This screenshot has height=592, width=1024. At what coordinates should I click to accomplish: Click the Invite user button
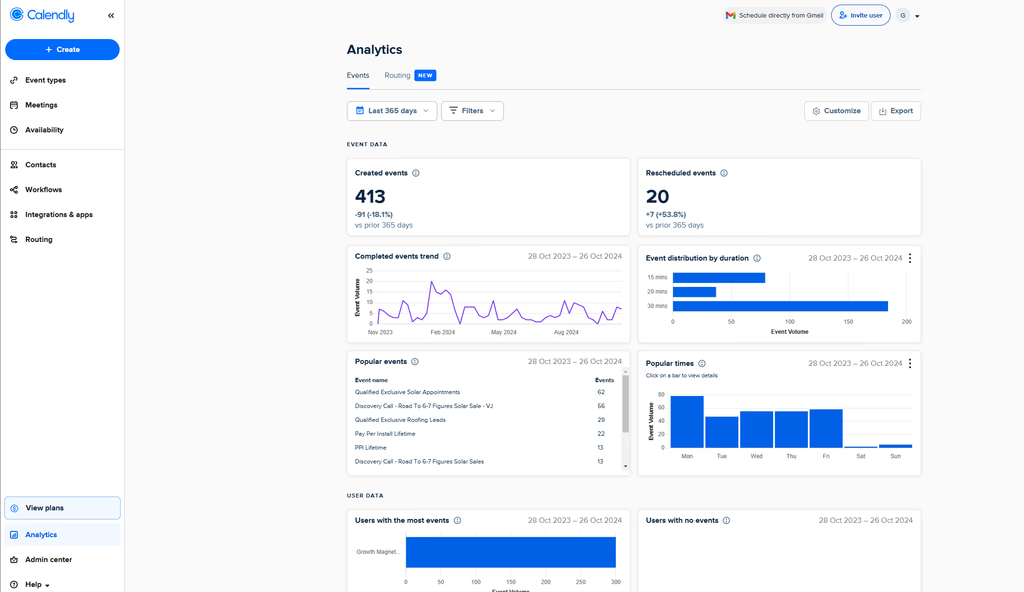pos(860,15)
